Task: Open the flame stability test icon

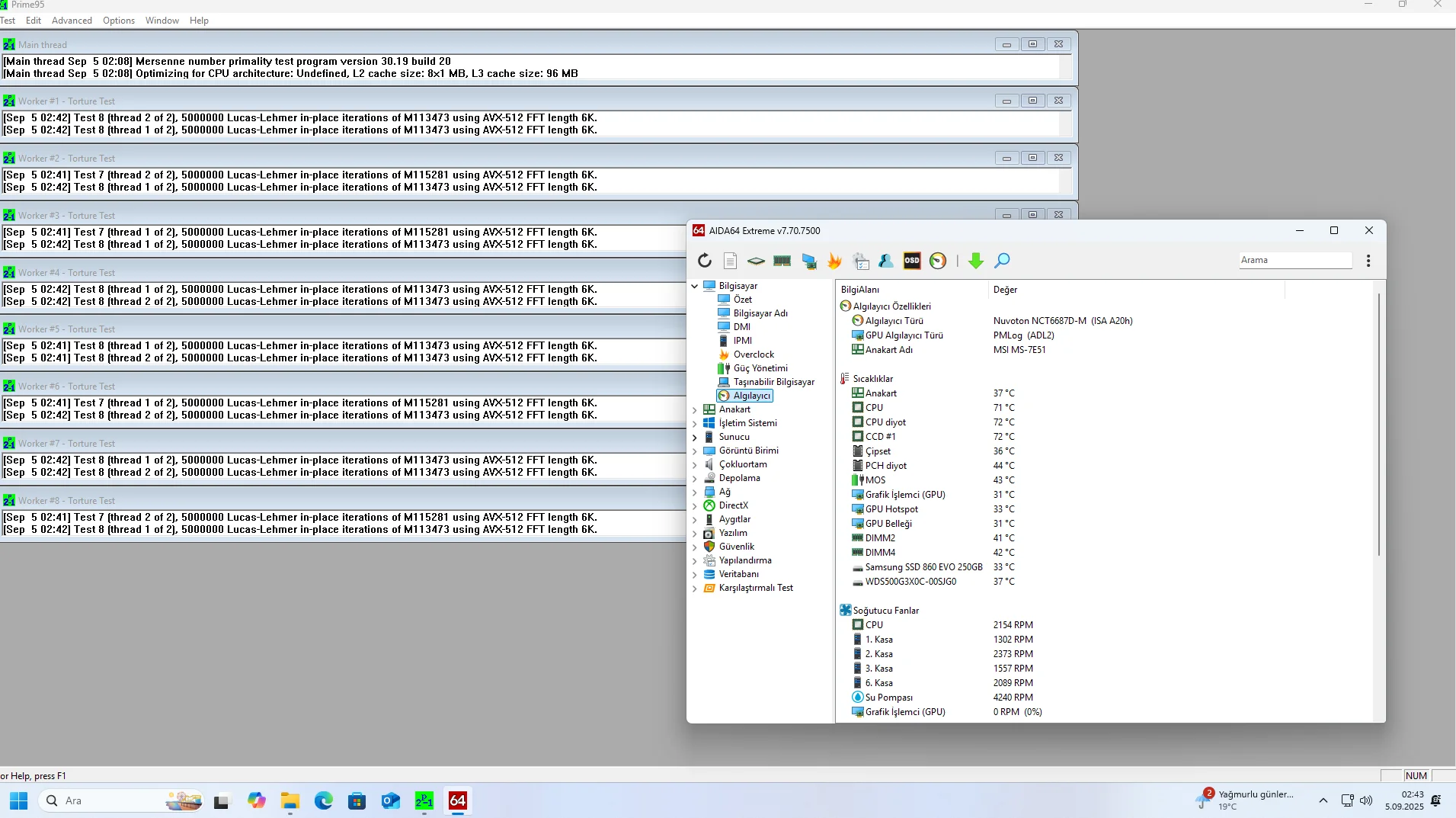Action: tap(835, 261)
